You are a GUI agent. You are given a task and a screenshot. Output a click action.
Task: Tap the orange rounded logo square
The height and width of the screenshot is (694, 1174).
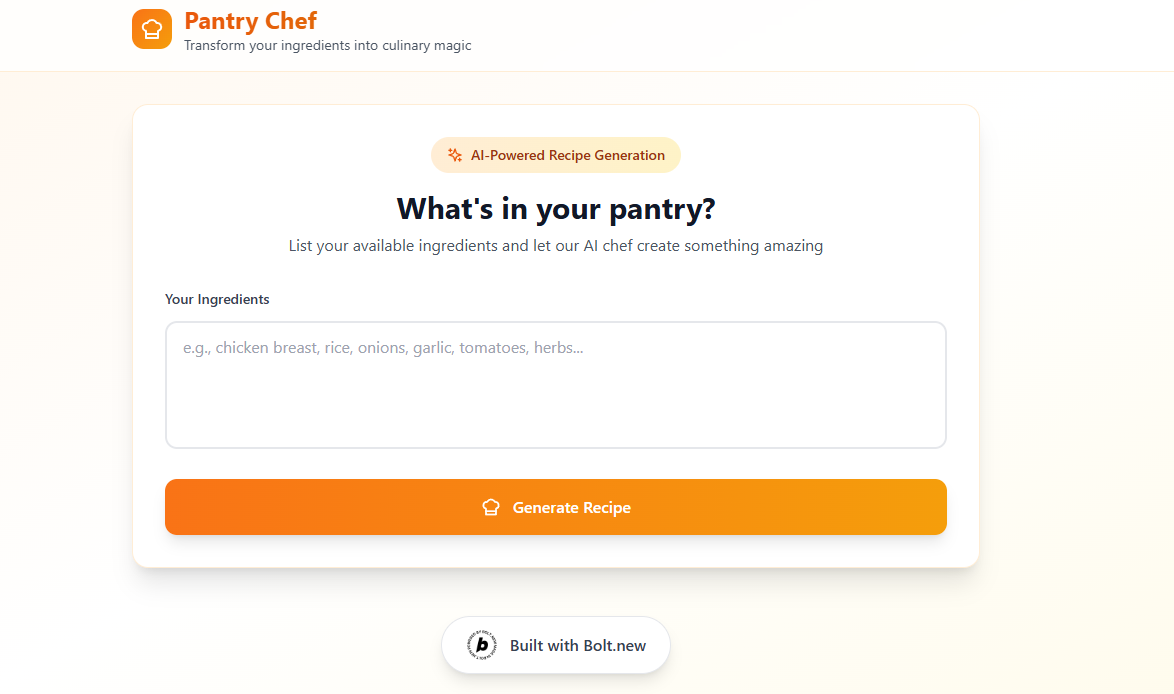(x=151, y=28)
